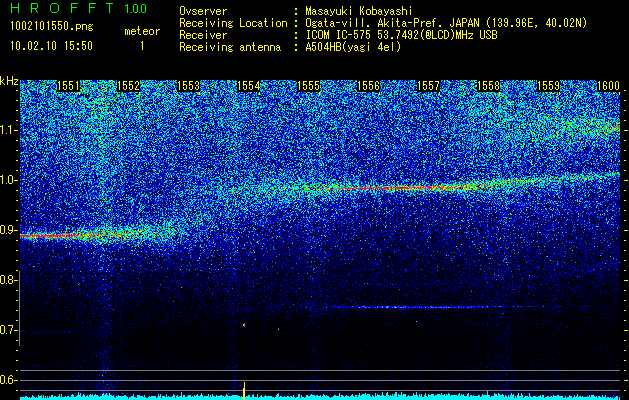Click the Ogata-vill. Akita-Pref. JAPAN location text
Screen dimensions: 629x400
click(x=446, y=23)
